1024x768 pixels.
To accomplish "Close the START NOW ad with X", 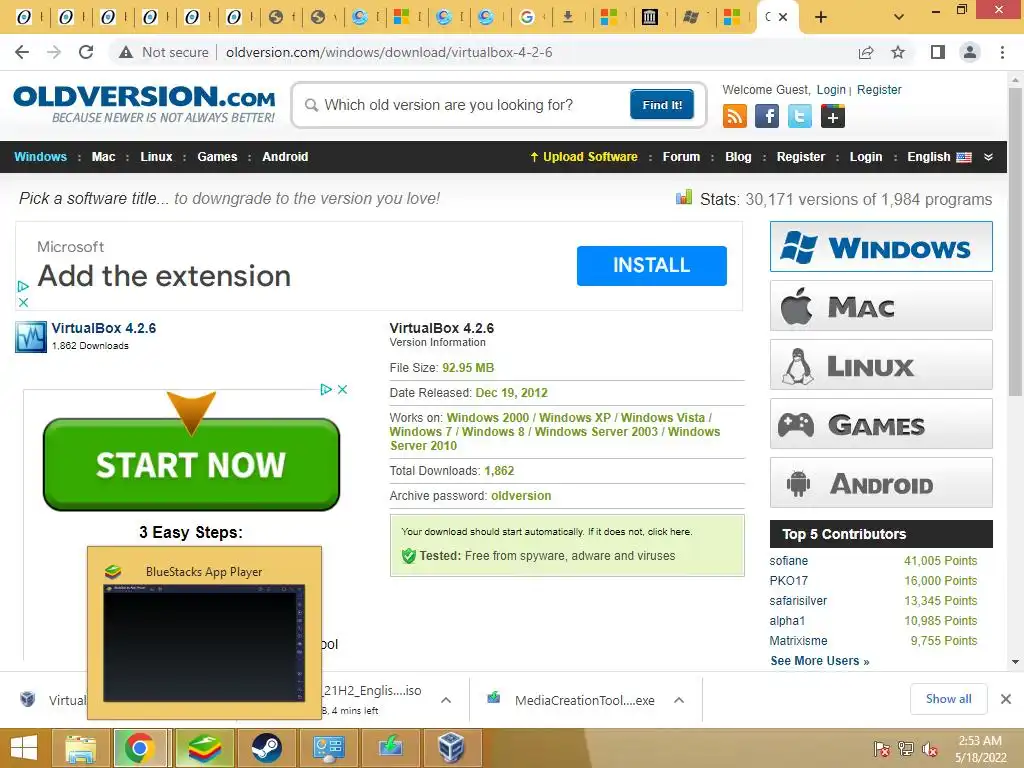I will point(342,389).
